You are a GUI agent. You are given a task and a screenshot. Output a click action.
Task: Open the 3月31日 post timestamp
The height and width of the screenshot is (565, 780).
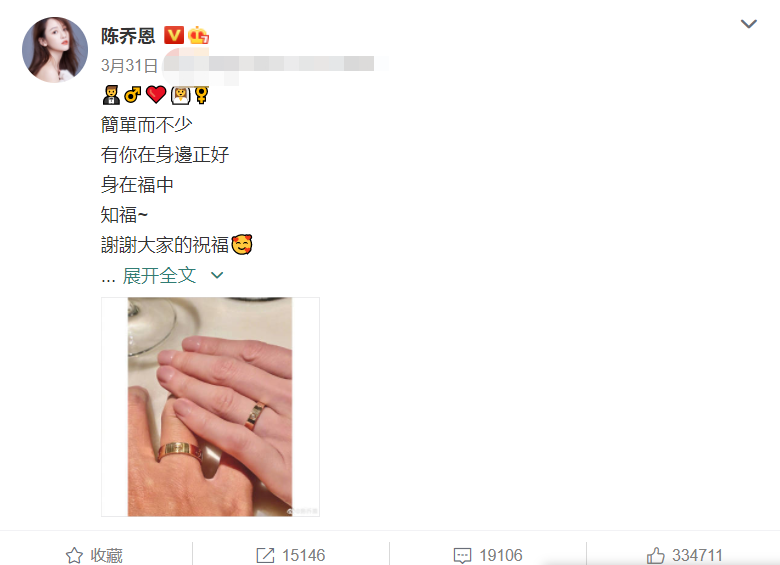[x=129, y=65]
